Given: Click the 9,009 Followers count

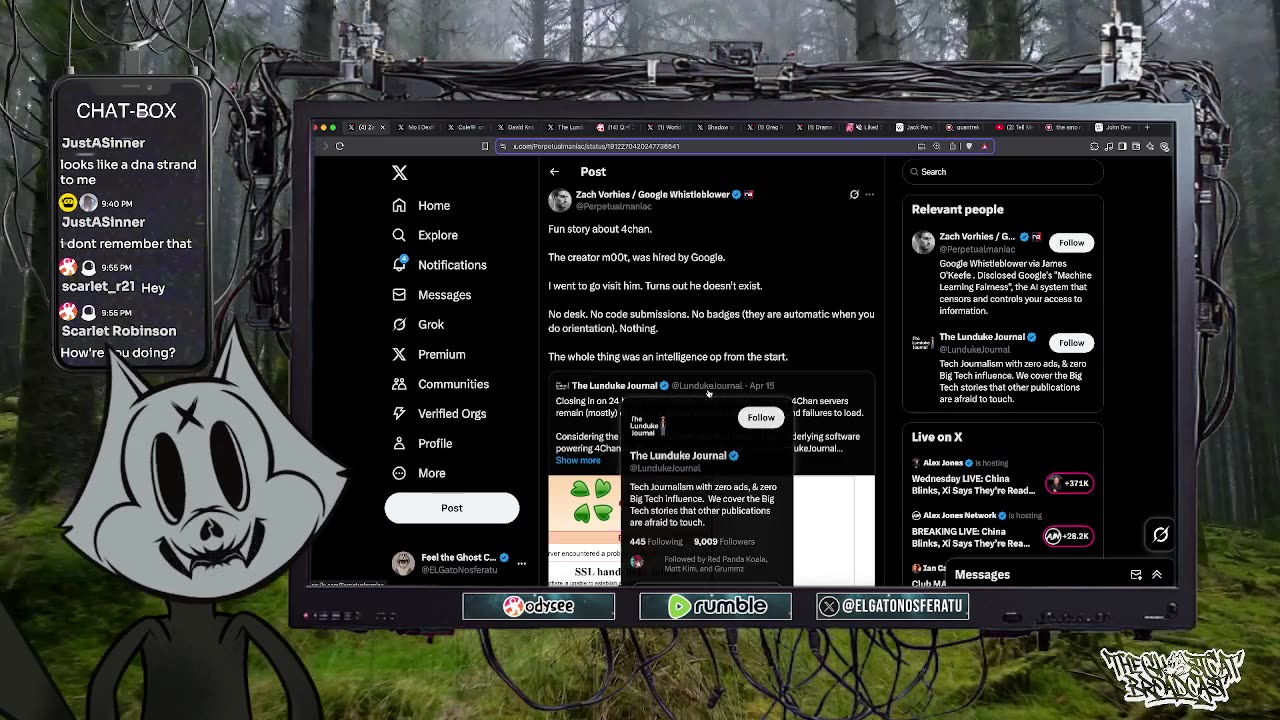Looking at the screenshot, I should point(724,542).
